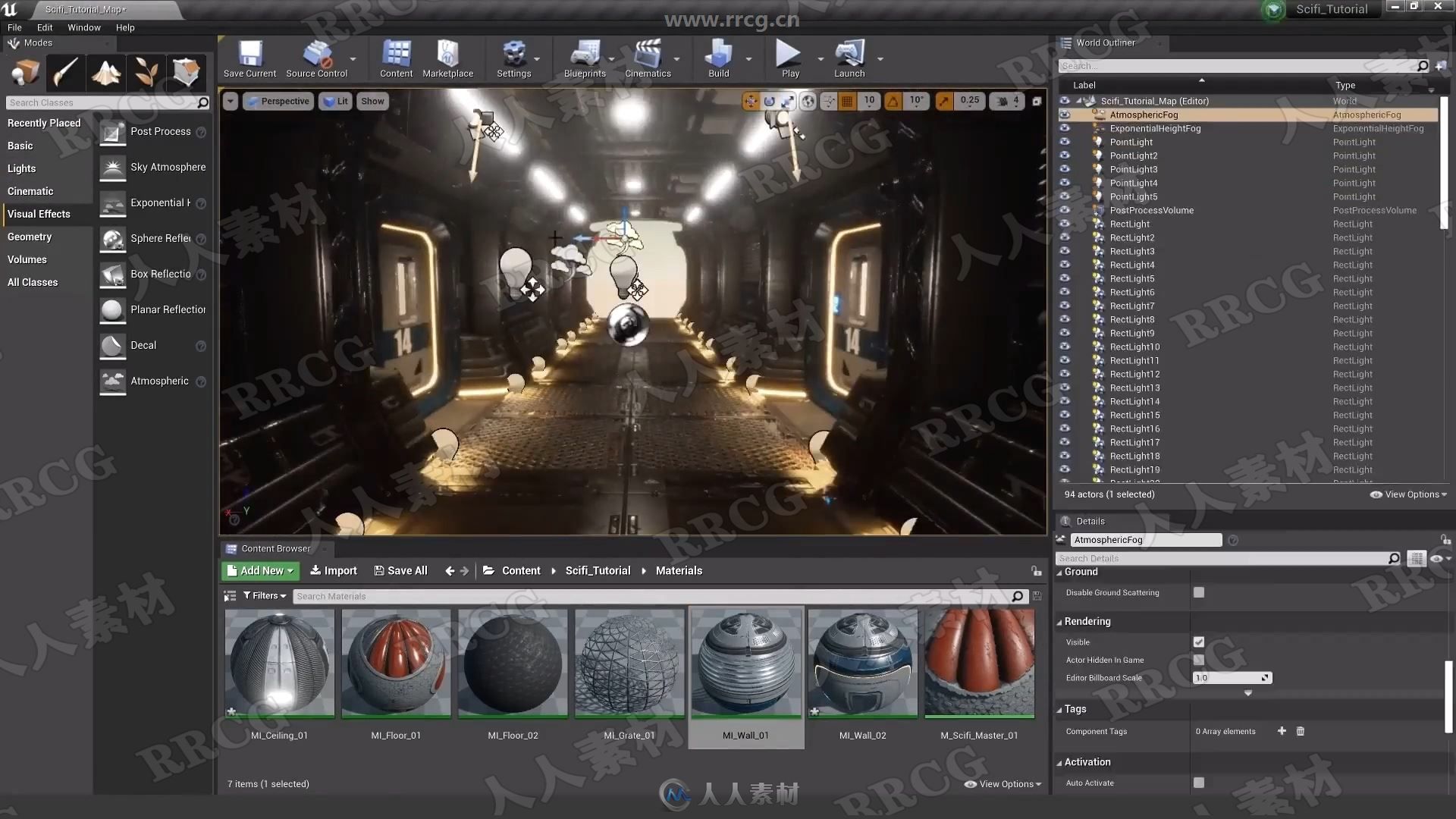The width and height of the screenshot is (1456, 819).
Task: Toggle visibility of ExponentialHeightFog
Action: pos(1064,128)
